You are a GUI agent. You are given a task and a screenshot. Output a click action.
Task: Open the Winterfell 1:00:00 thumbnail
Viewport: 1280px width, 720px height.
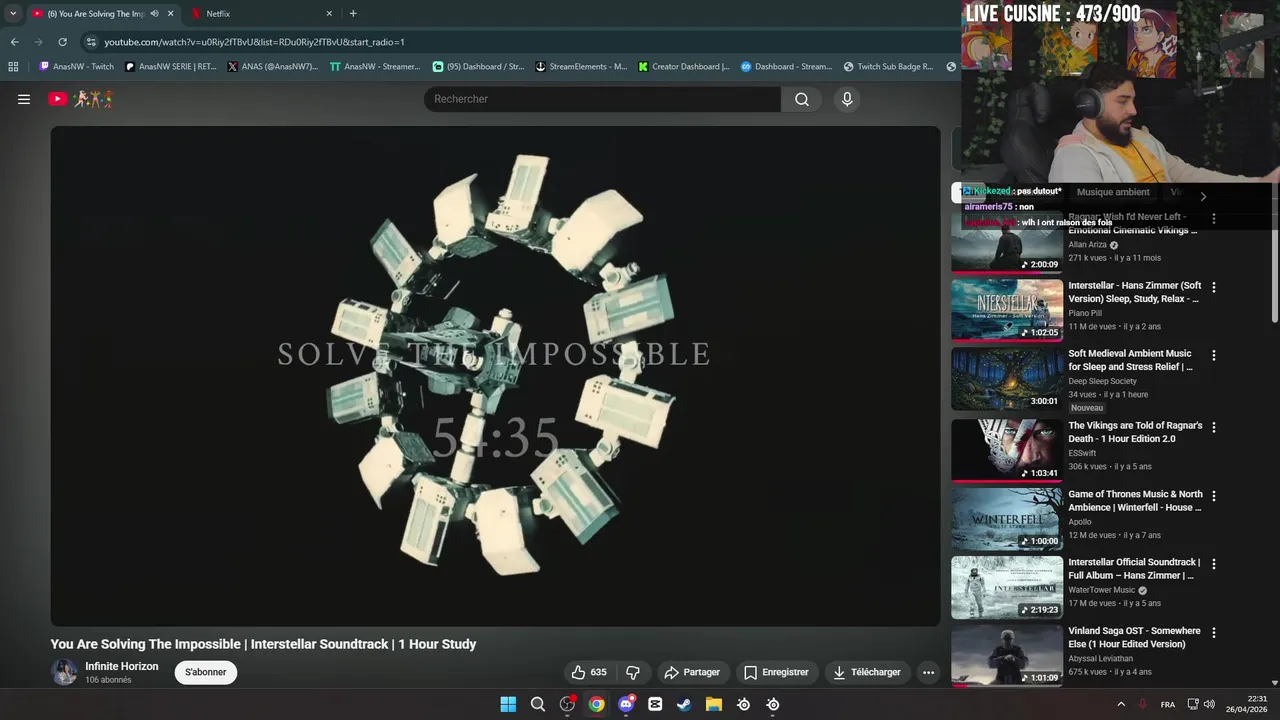click(1006, 519)
